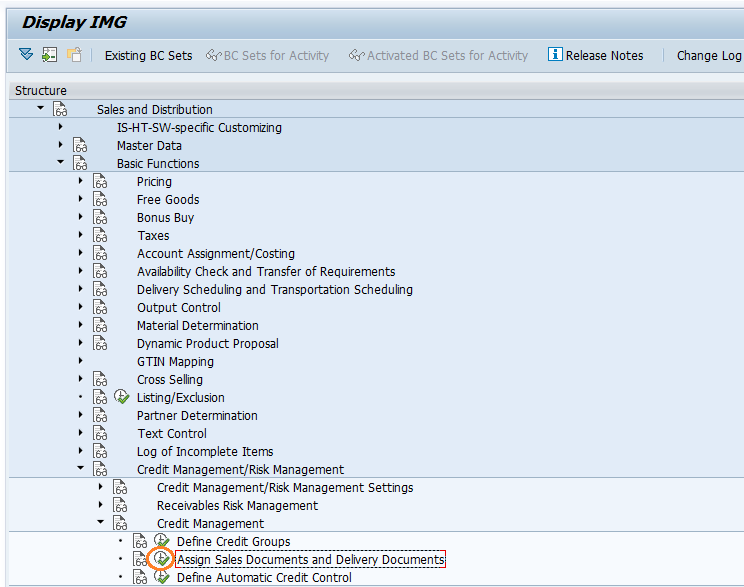The height and width of the screenshot is (587, 744).
Task: Open documentation icon for Pricing
Action: 100,181
